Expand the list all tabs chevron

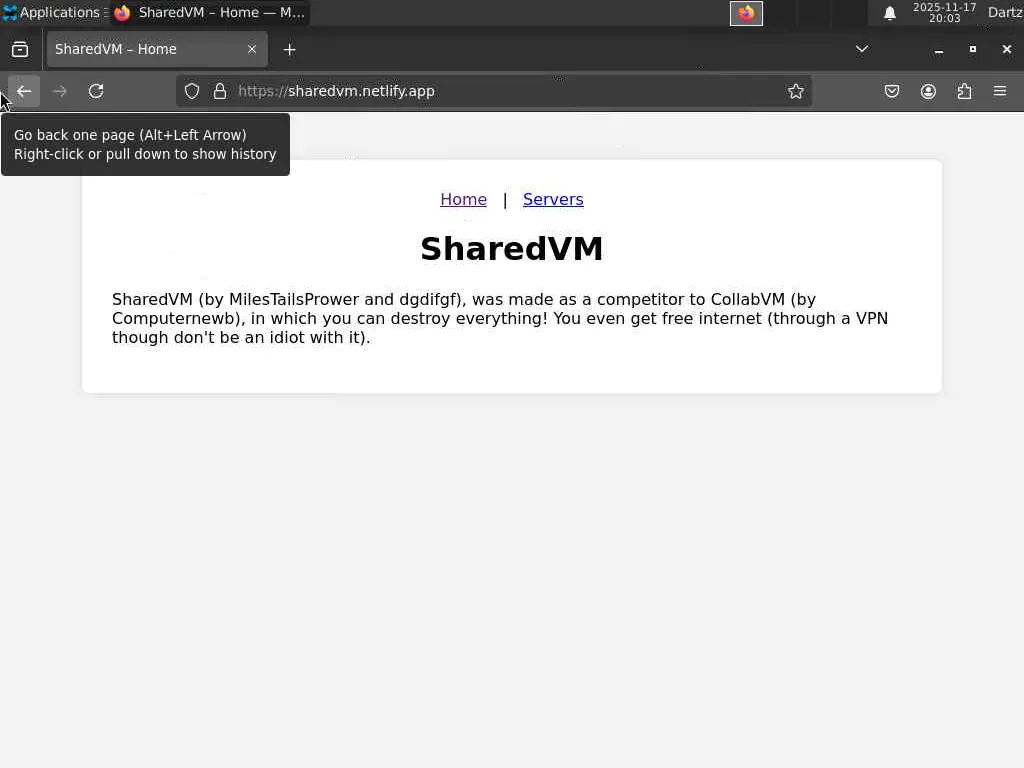[862, 49]
